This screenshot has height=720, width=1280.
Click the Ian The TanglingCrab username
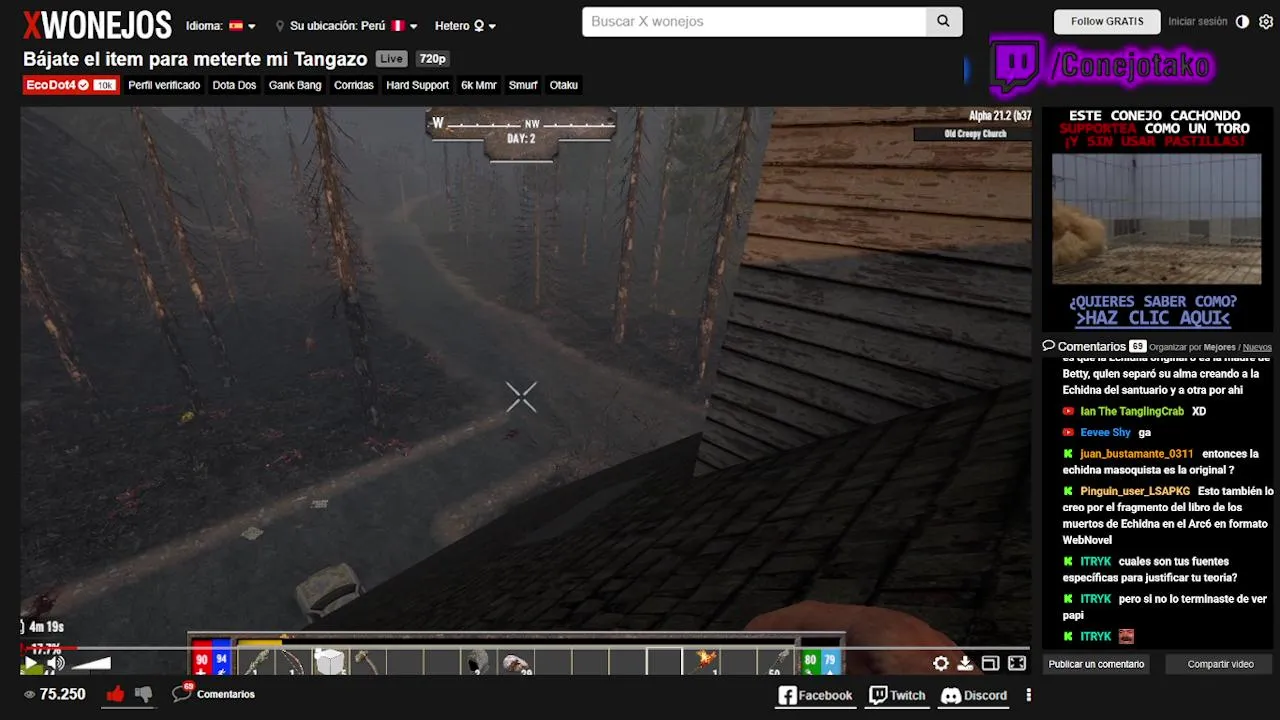pos(1132,411)
